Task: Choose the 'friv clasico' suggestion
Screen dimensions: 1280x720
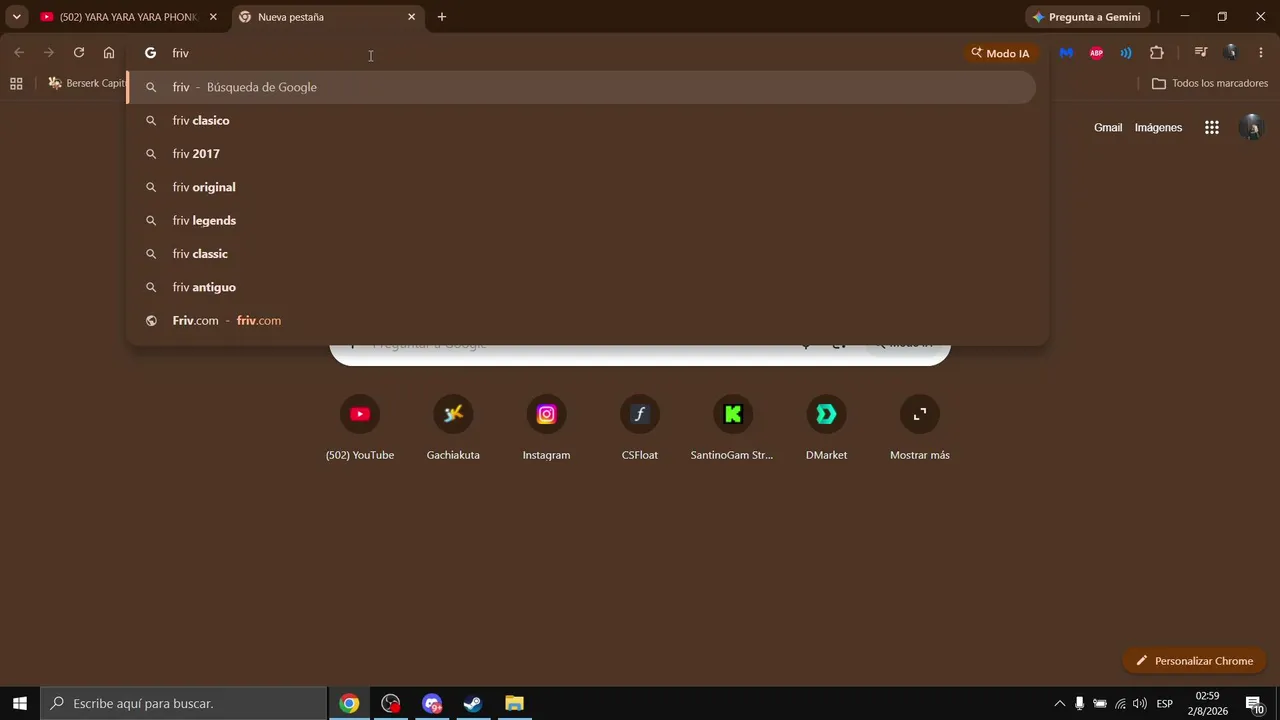Action: 582,120
